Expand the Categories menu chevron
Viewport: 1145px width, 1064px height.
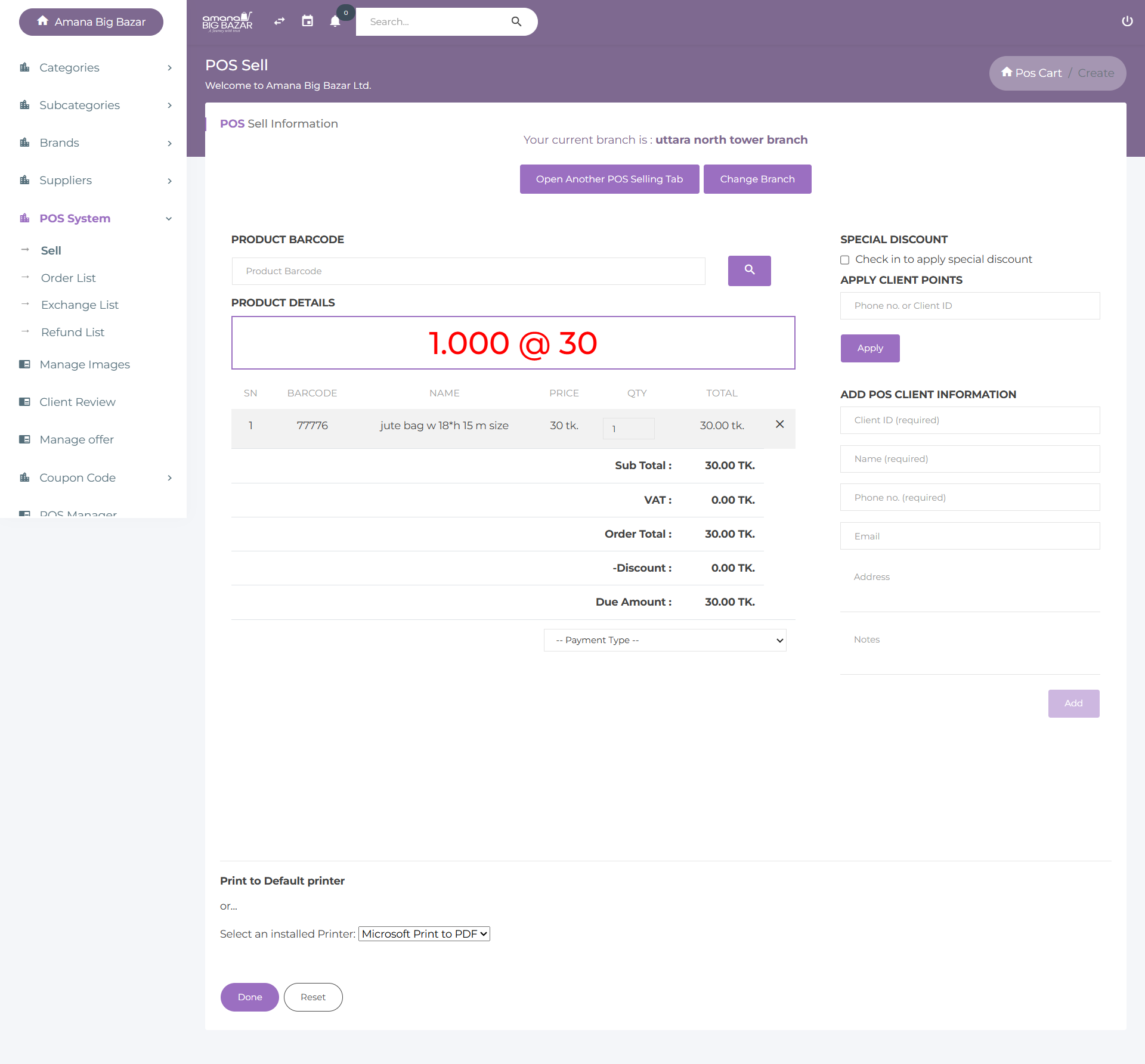pyautogui.click(x=169, y=68)
